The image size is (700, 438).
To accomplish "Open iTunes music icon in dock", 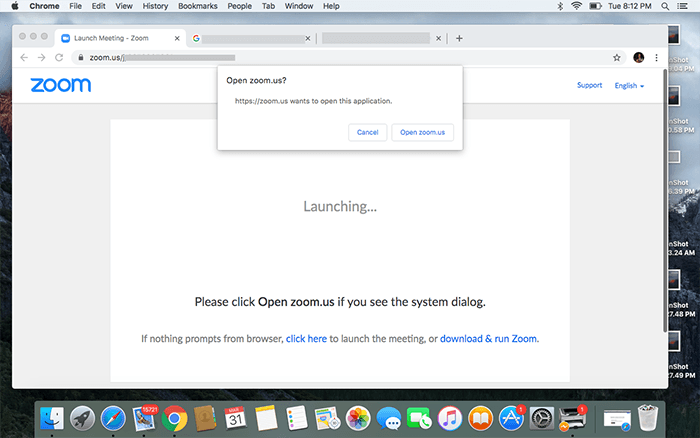I will [x=450, y=419].
